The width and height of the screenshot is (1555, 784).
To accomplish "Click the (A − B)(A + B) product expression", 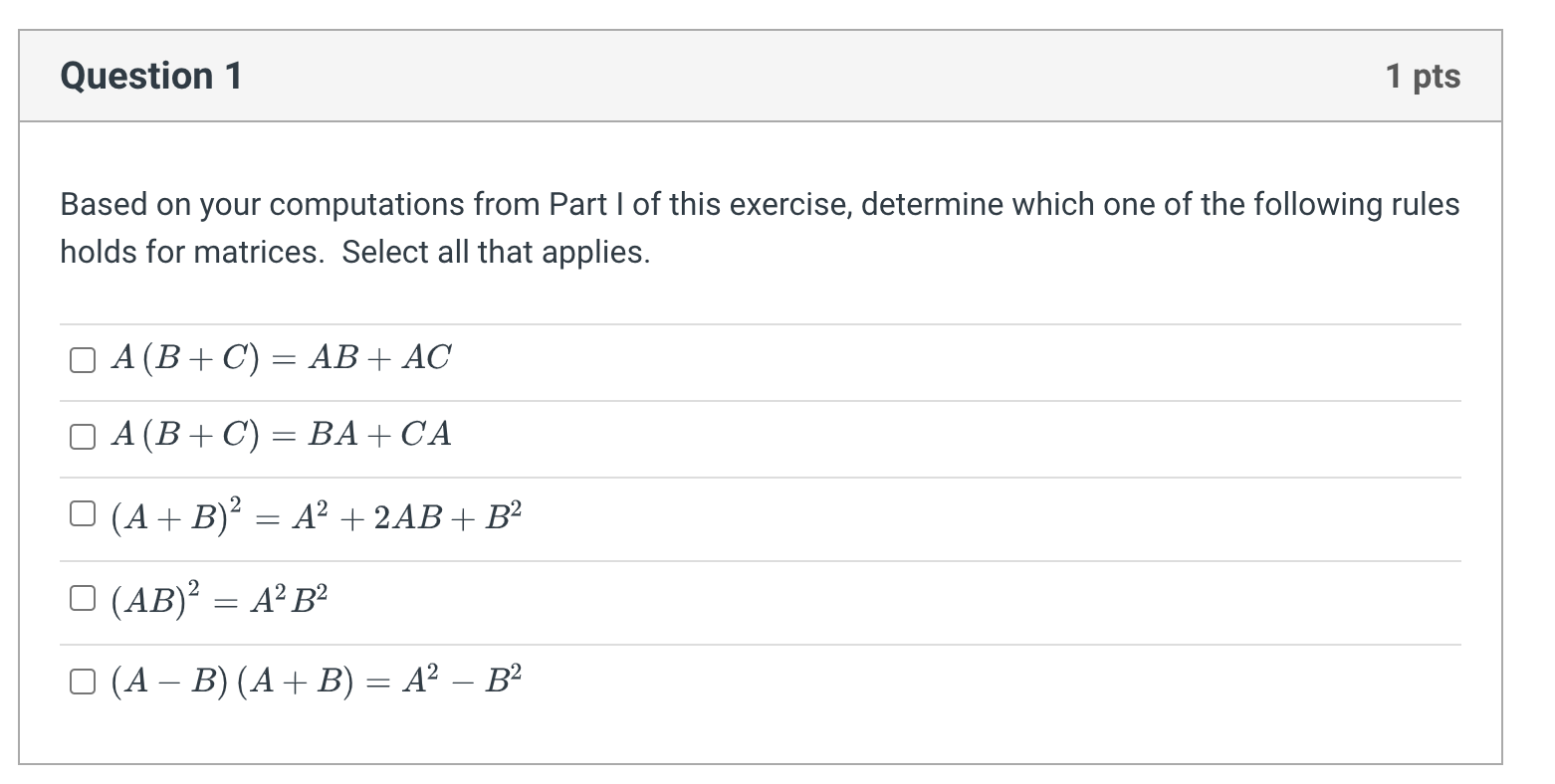I will (232, 682).
